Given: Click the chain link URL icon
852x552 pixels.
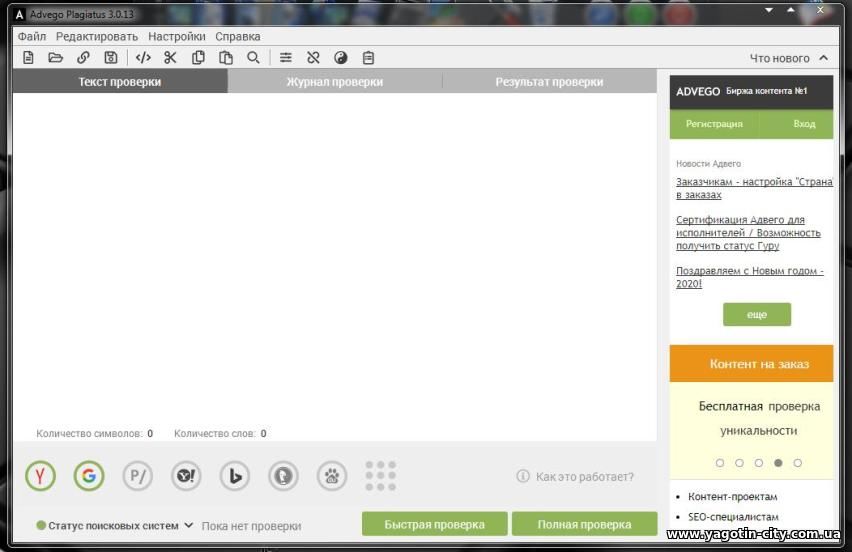Looking at the screenshot, I should 83,58.
